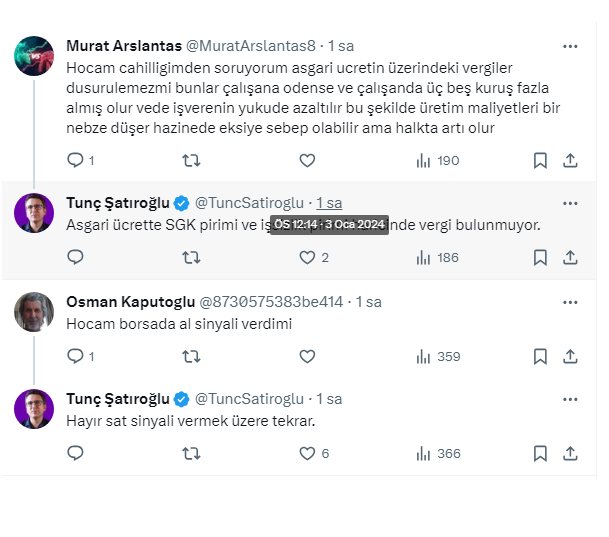Click the "1 sa" timestamp on Murat's tweet
Viewport: 609px width, 537px height.
pyautogui.click(x=341, y=46)
